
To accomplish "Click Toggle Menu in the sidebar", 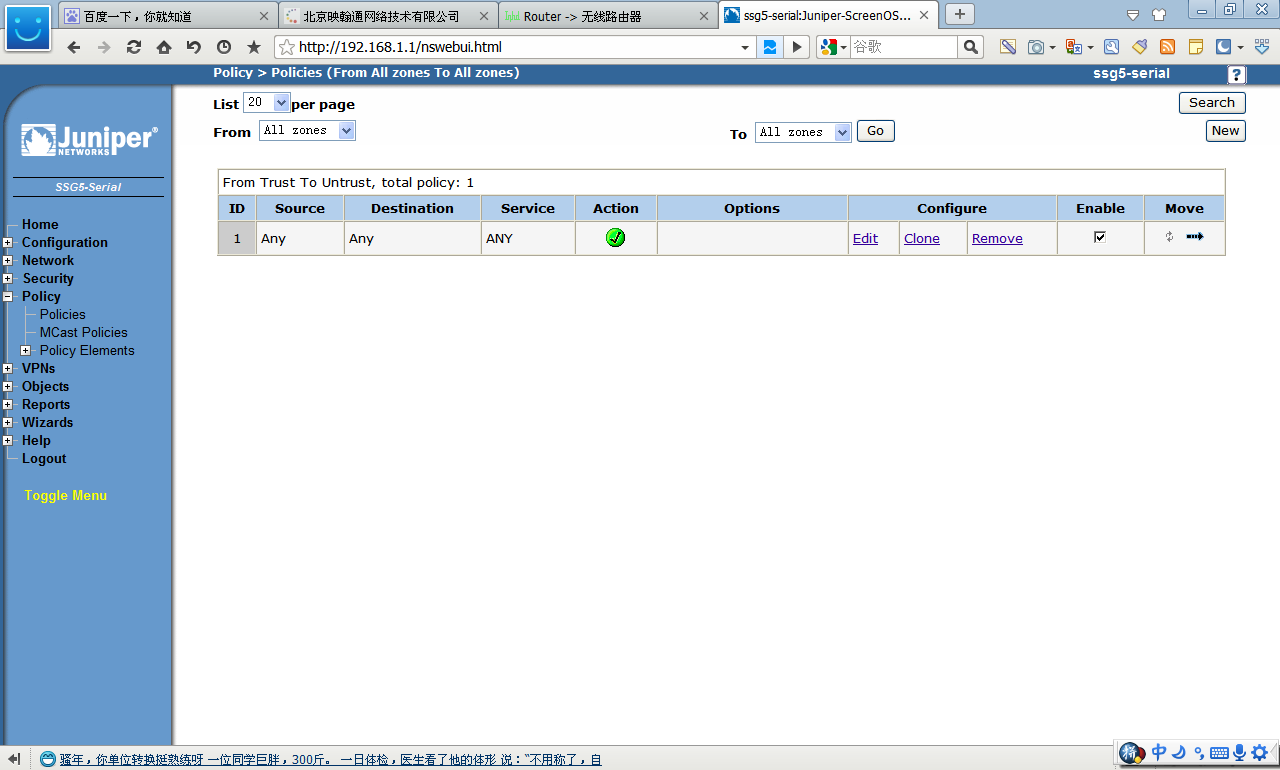I will click(x=65, y=496).
